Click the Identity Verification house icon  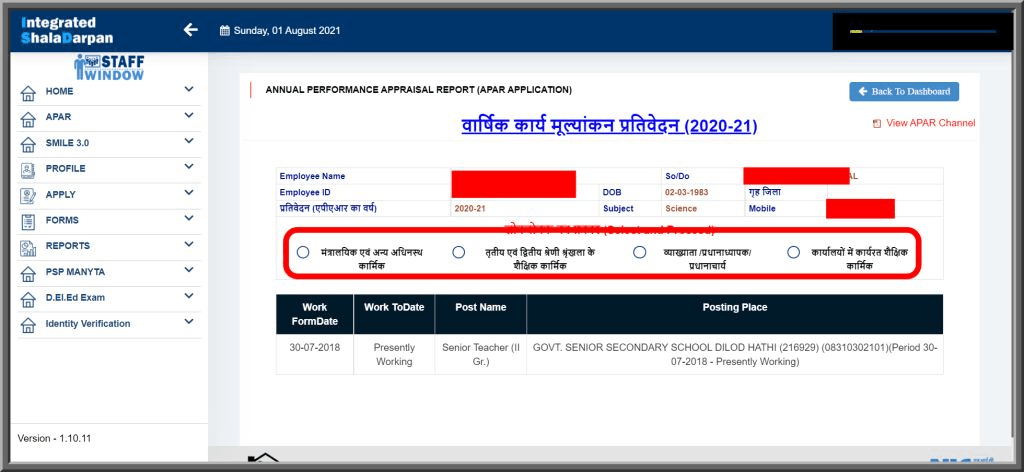(28, 324)
